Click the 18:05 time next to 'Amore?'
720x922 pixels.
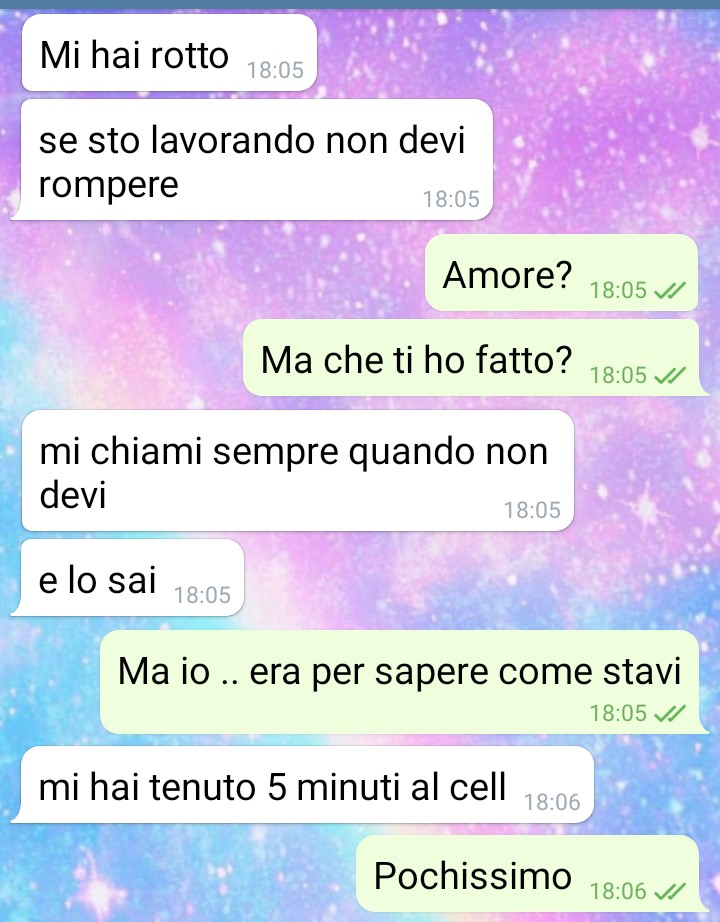[x=618, y=290]
